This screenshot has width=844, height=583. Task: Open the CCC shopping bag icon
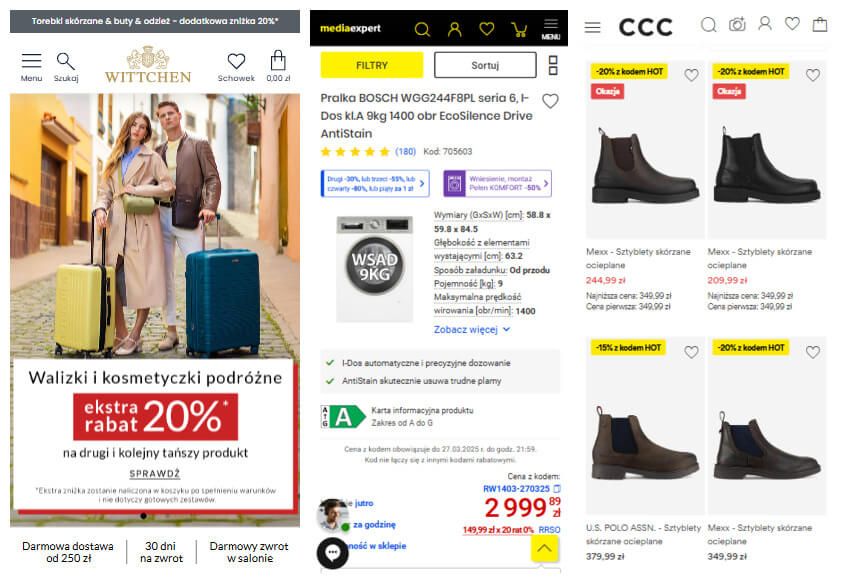820,24
